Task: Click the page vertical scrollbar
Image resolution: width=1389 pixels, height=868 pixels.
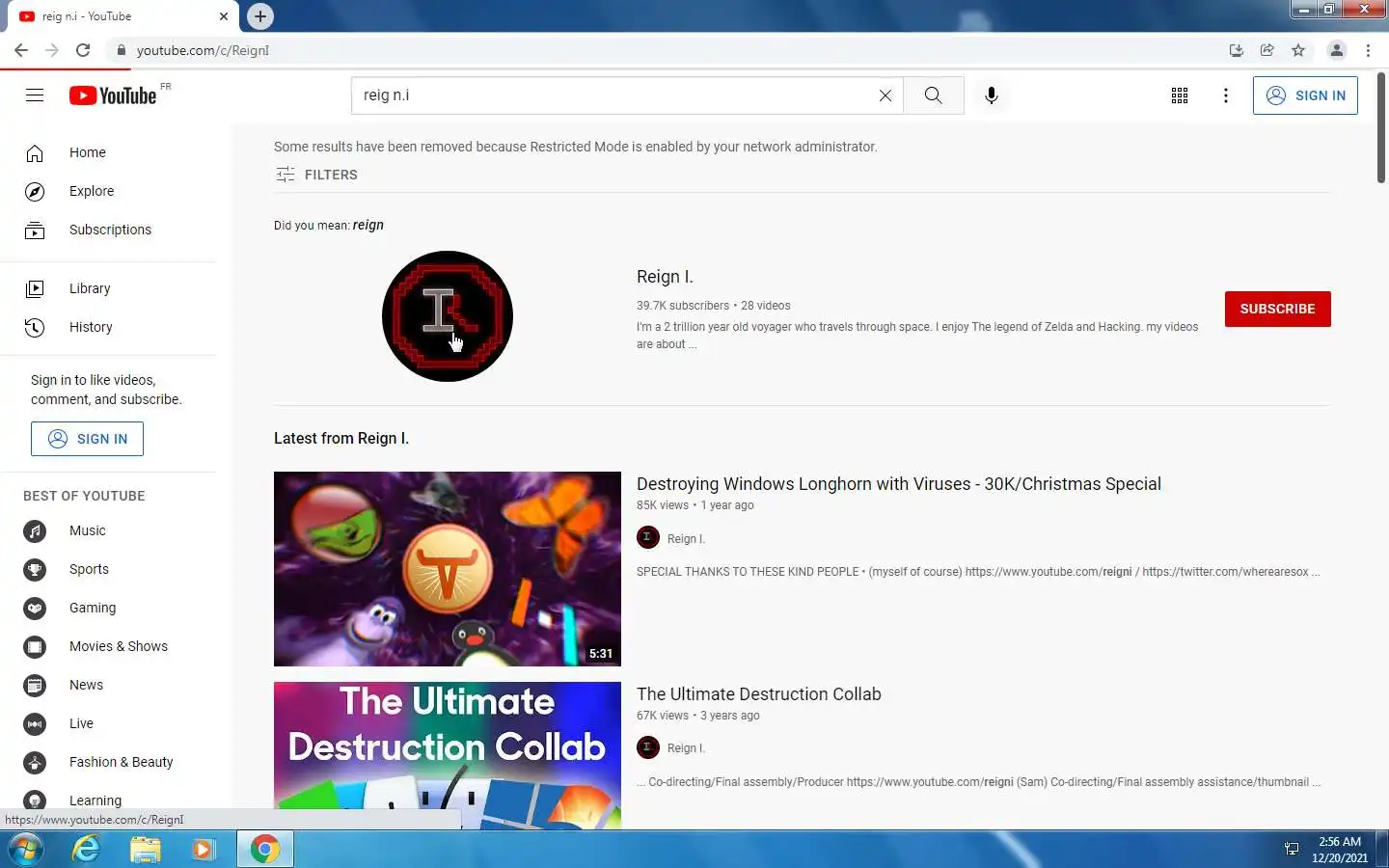Action: pyautogui.click(x=1381, y=126)
